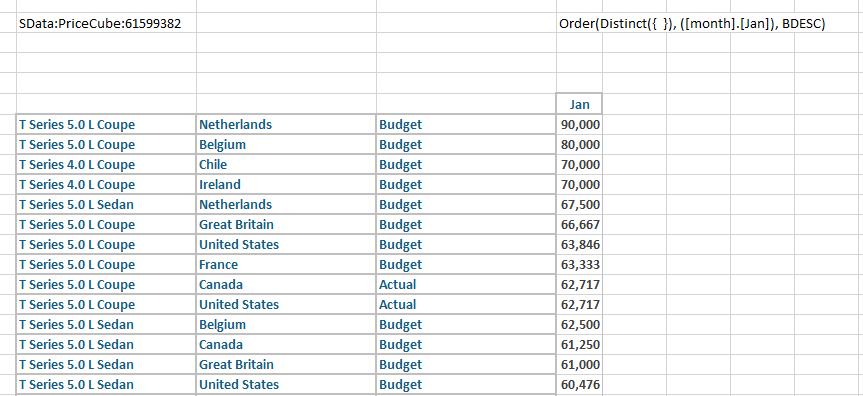Click Actual cell in United States row
Viewport: 863px width, 396px height.
tap(466, 305)
